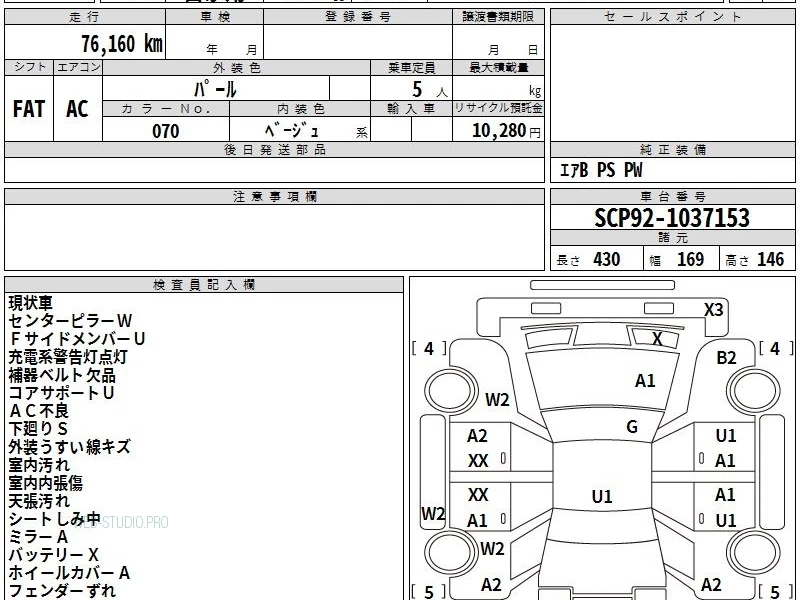Click the note 室内内張傷

click(x=45, y=483)
